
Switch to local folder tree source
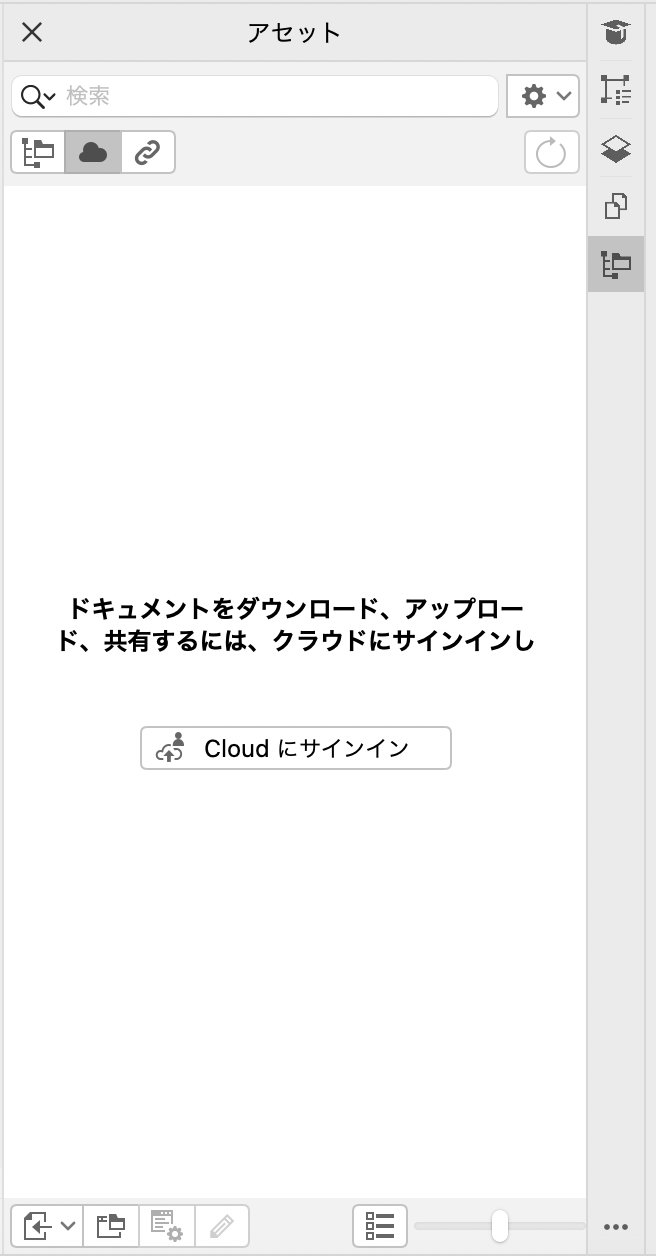point(38,152)
